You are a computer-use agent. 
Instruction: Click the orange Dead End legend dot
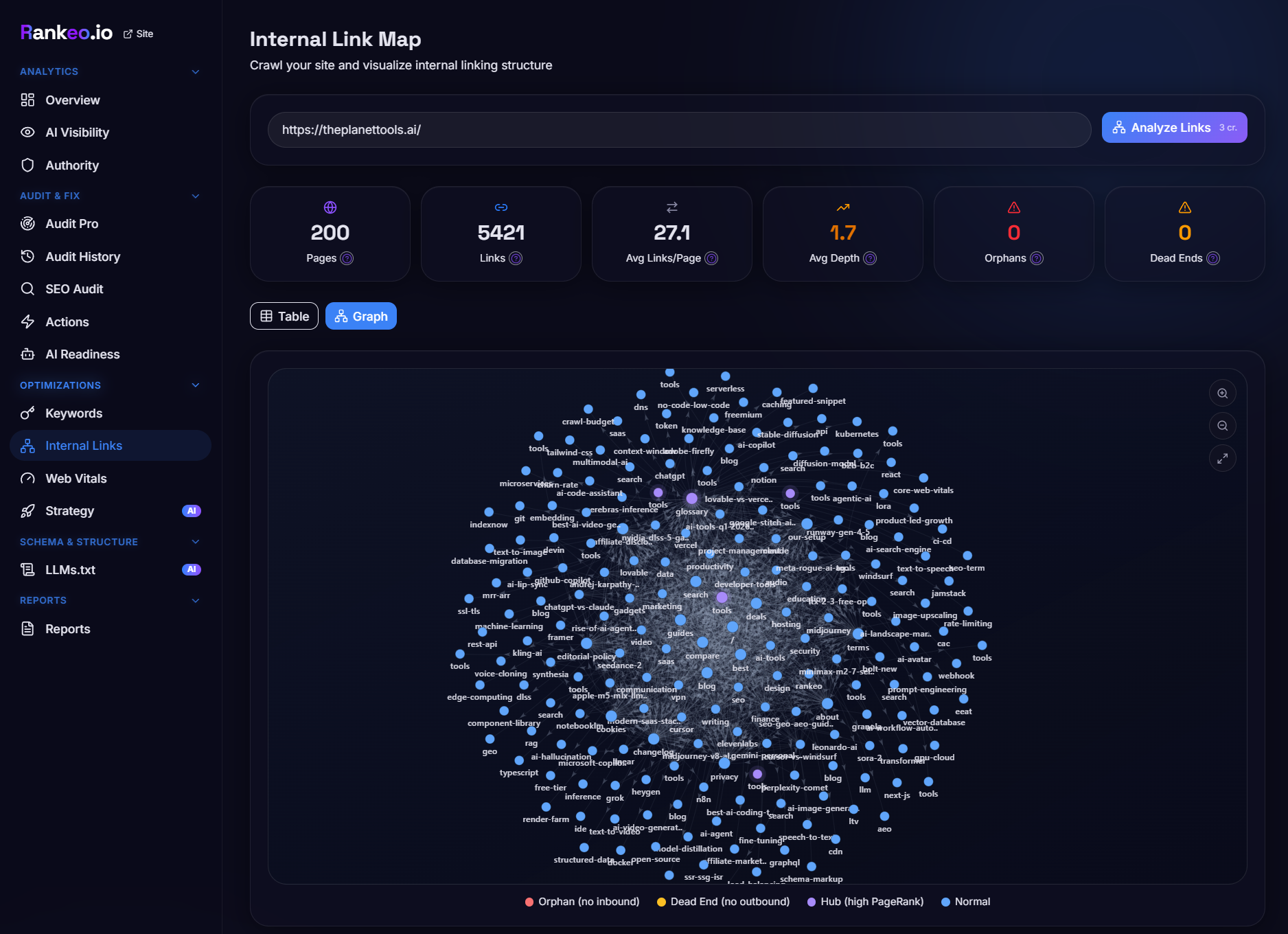pos(660,901)
